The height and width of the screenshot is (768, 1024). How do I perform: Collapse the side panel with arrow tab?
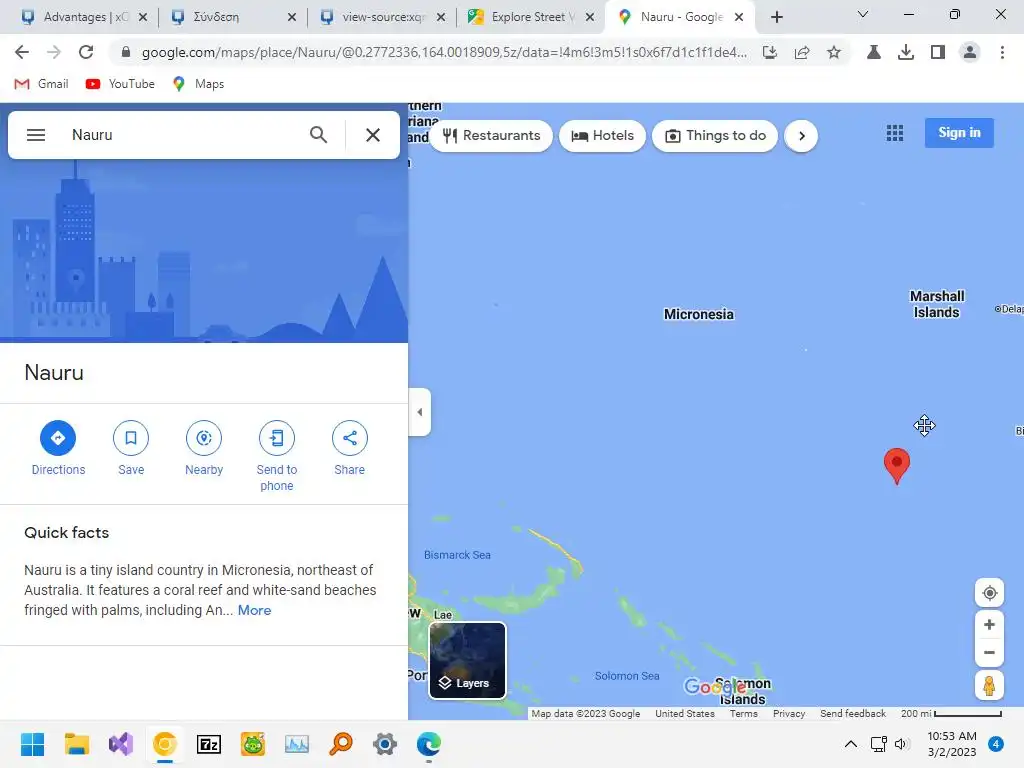click(420, 412)
